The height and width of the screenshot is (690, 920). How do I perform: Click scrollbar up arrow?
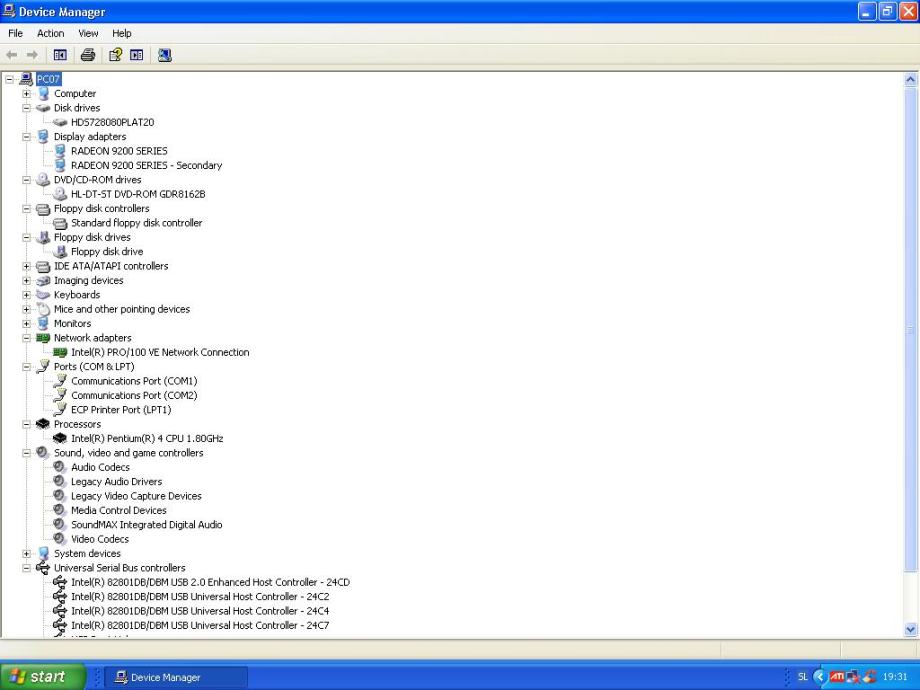pyautogui.click(x=911, y=80)
